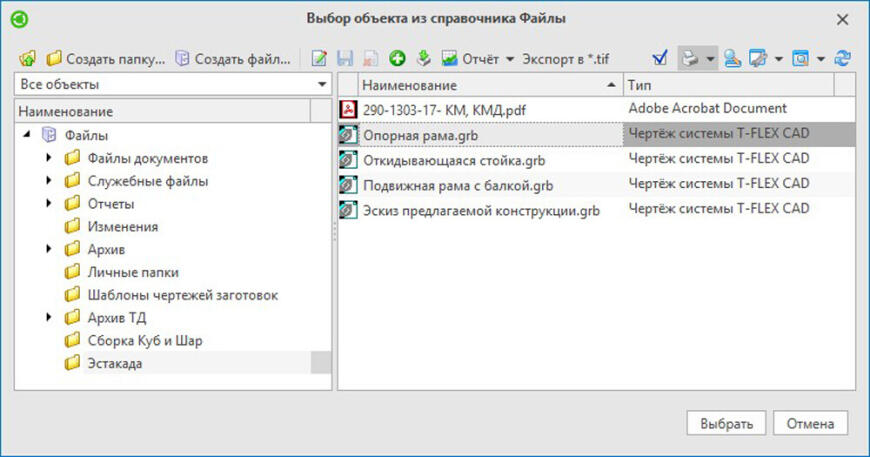Close the Выбор объекта dialog
Image resolution: width=870 pixels, height=457 pixels.
(842, 19)
